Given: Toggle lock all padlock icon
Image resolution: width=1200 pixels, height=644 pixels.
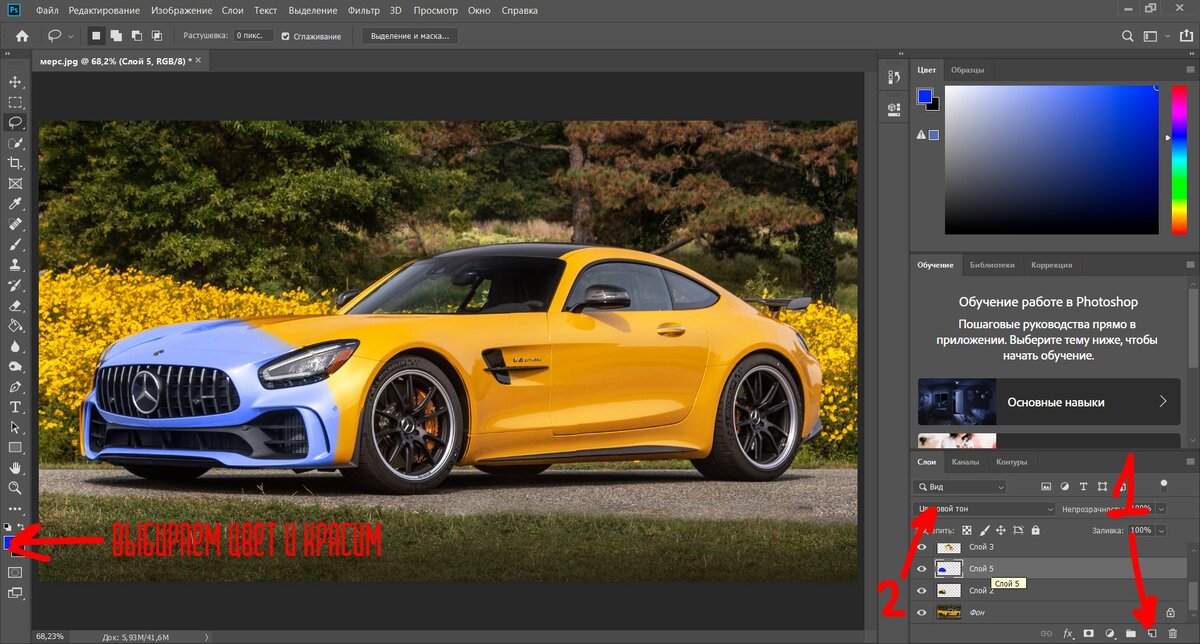Looking at the screenshot, I should coord(1037,530).
